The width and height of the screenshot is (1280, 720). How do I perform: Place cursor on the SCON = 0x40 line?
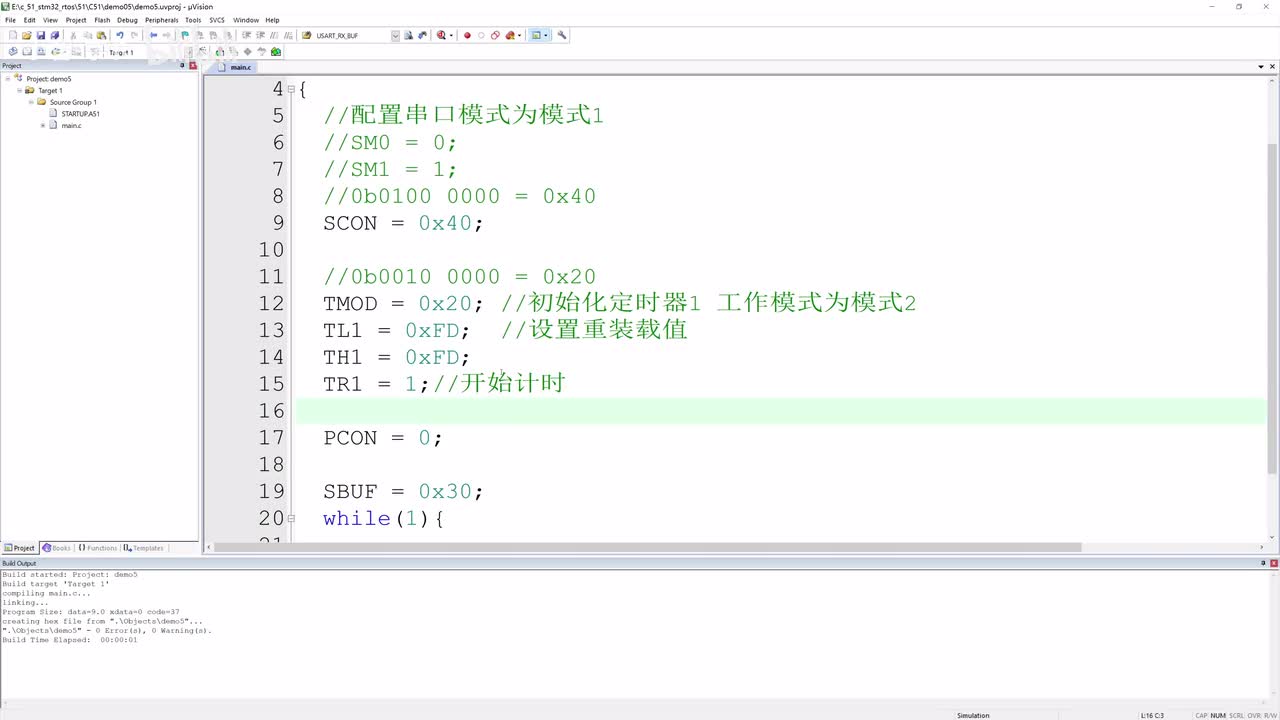(x=403, y=223)
